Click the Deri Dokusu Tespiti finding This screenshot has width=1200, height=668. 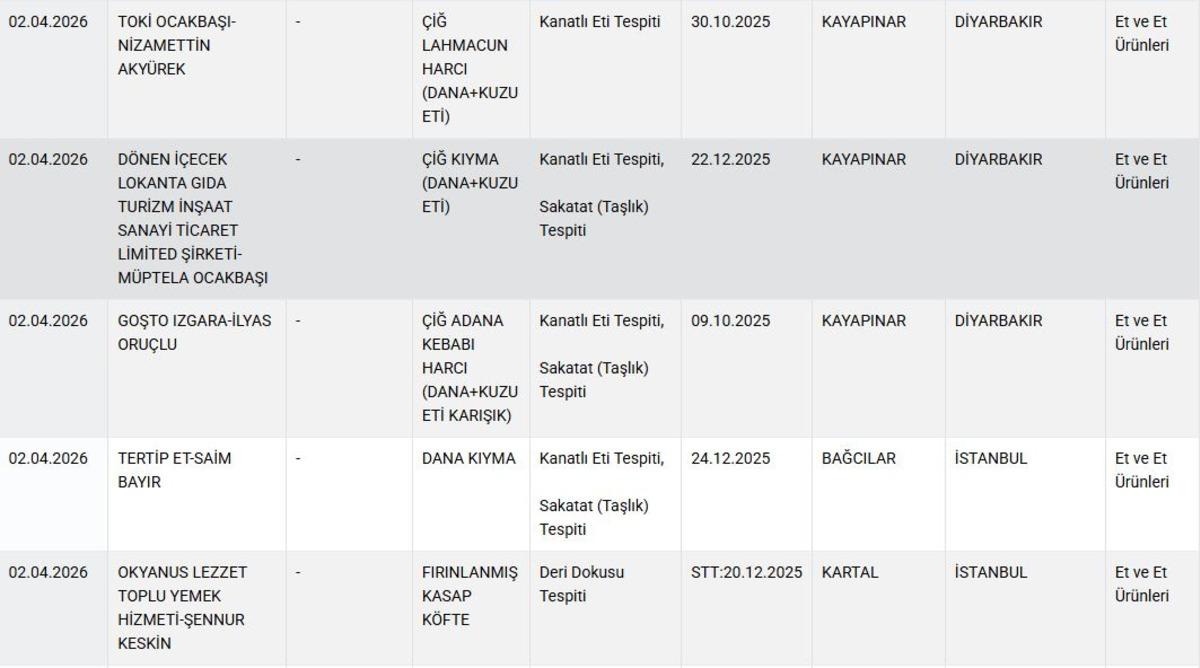pos(581,584)
